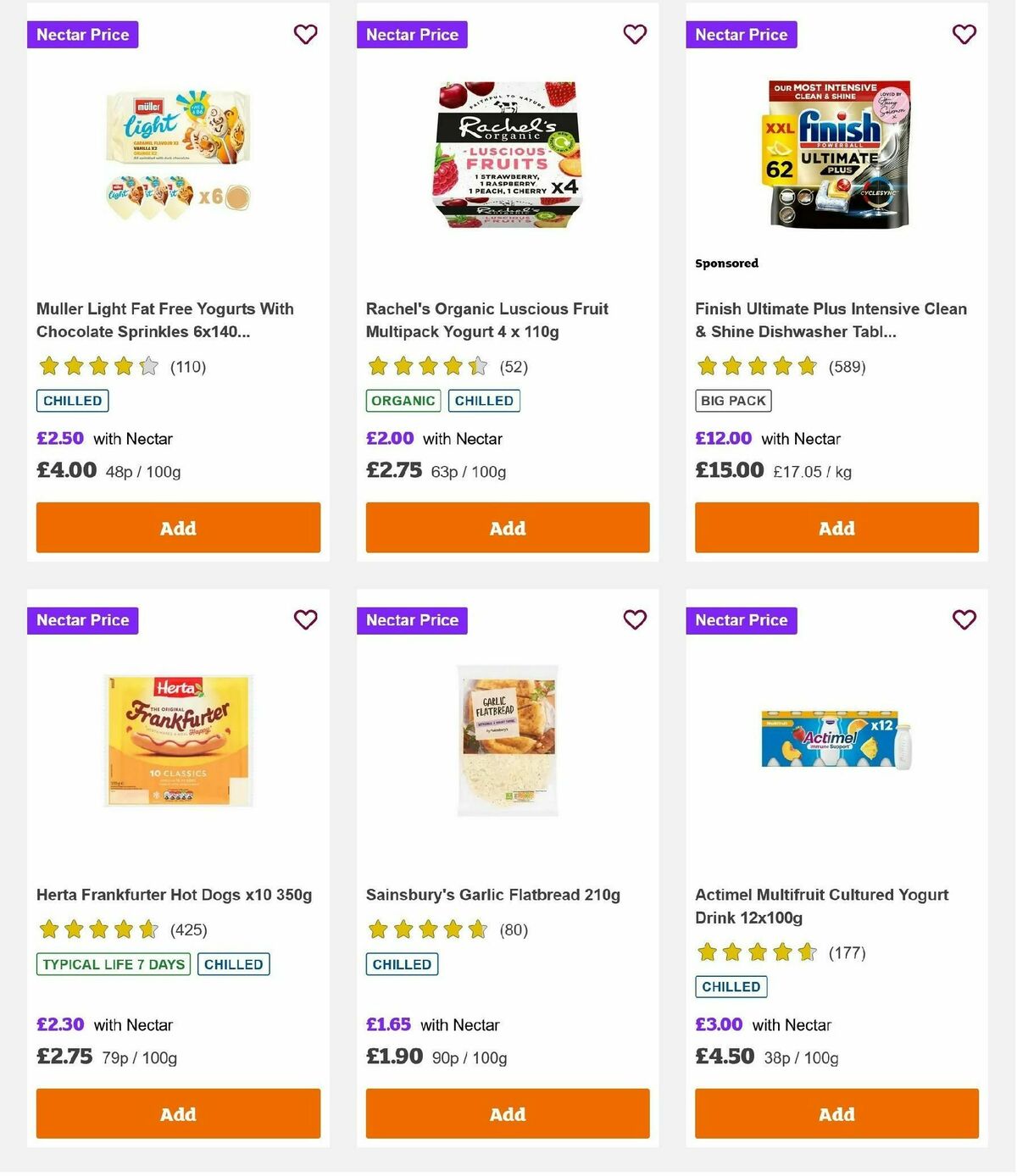The width and height of the screenshot is (1017, 1176).
Task: Add Muller Light yogurts to basket
Action: click(x=178, y=527)
